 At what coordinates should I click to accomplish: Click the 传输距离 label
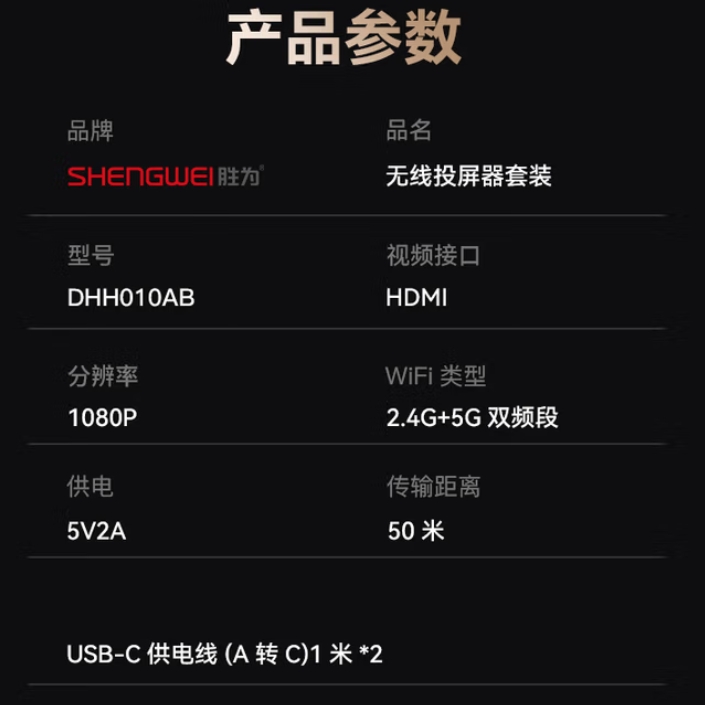[433, 486]
